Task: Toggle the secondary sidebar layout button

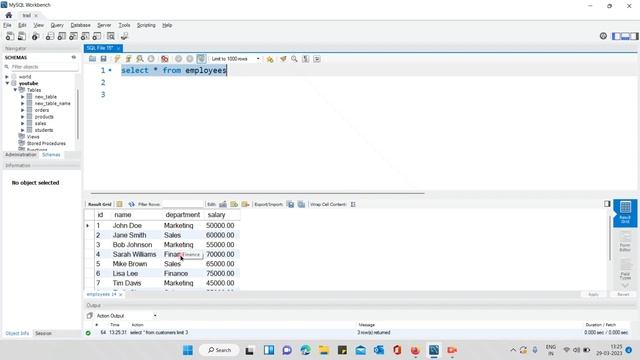Action: pos(634,36)
